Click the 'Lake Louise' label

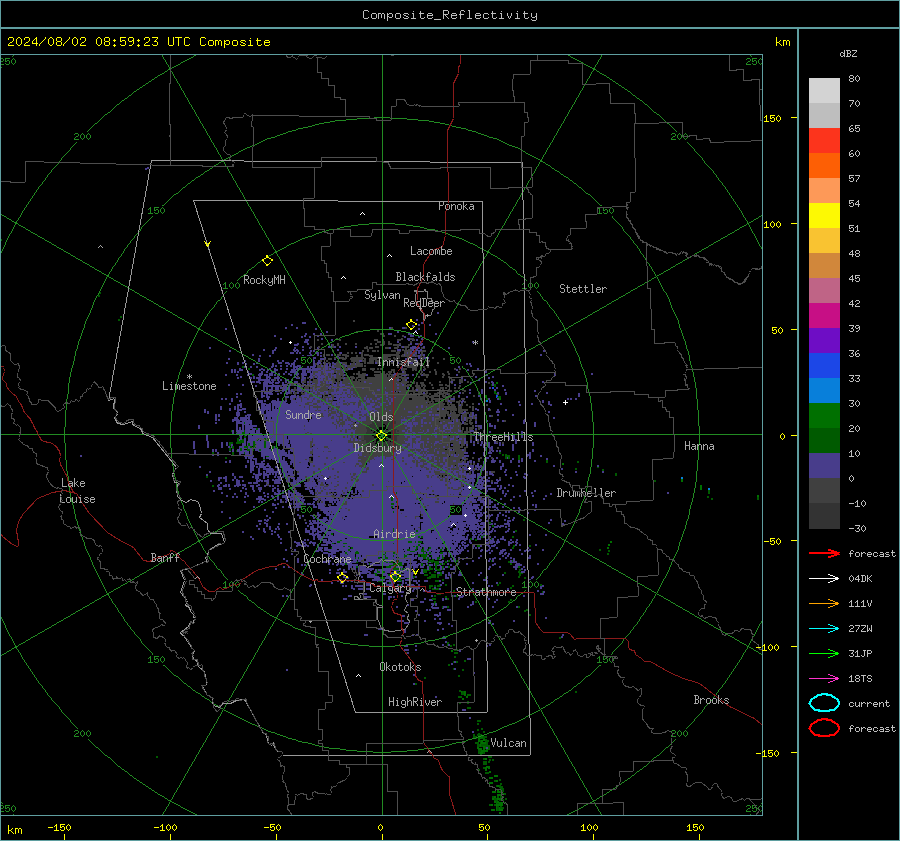coord(78,491)
